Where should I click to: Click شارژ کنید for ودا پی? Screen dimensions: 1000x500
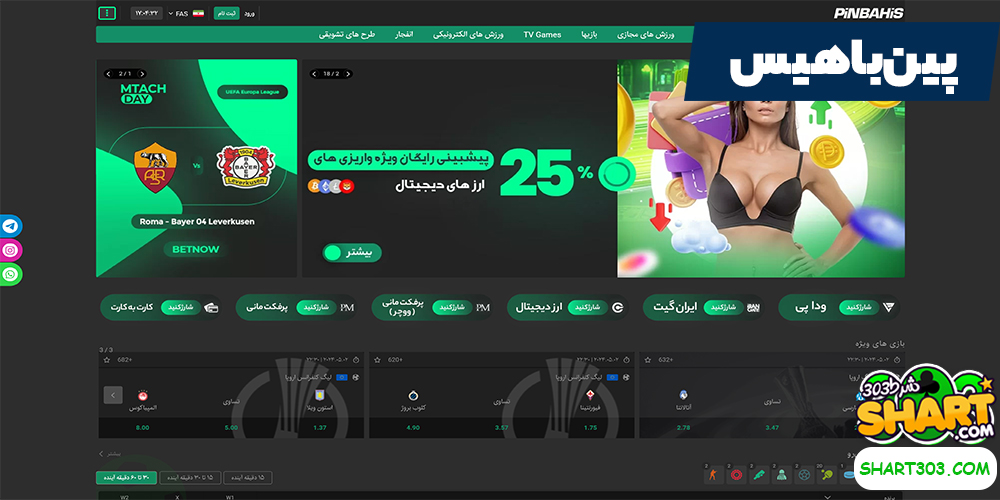point(858,307)
